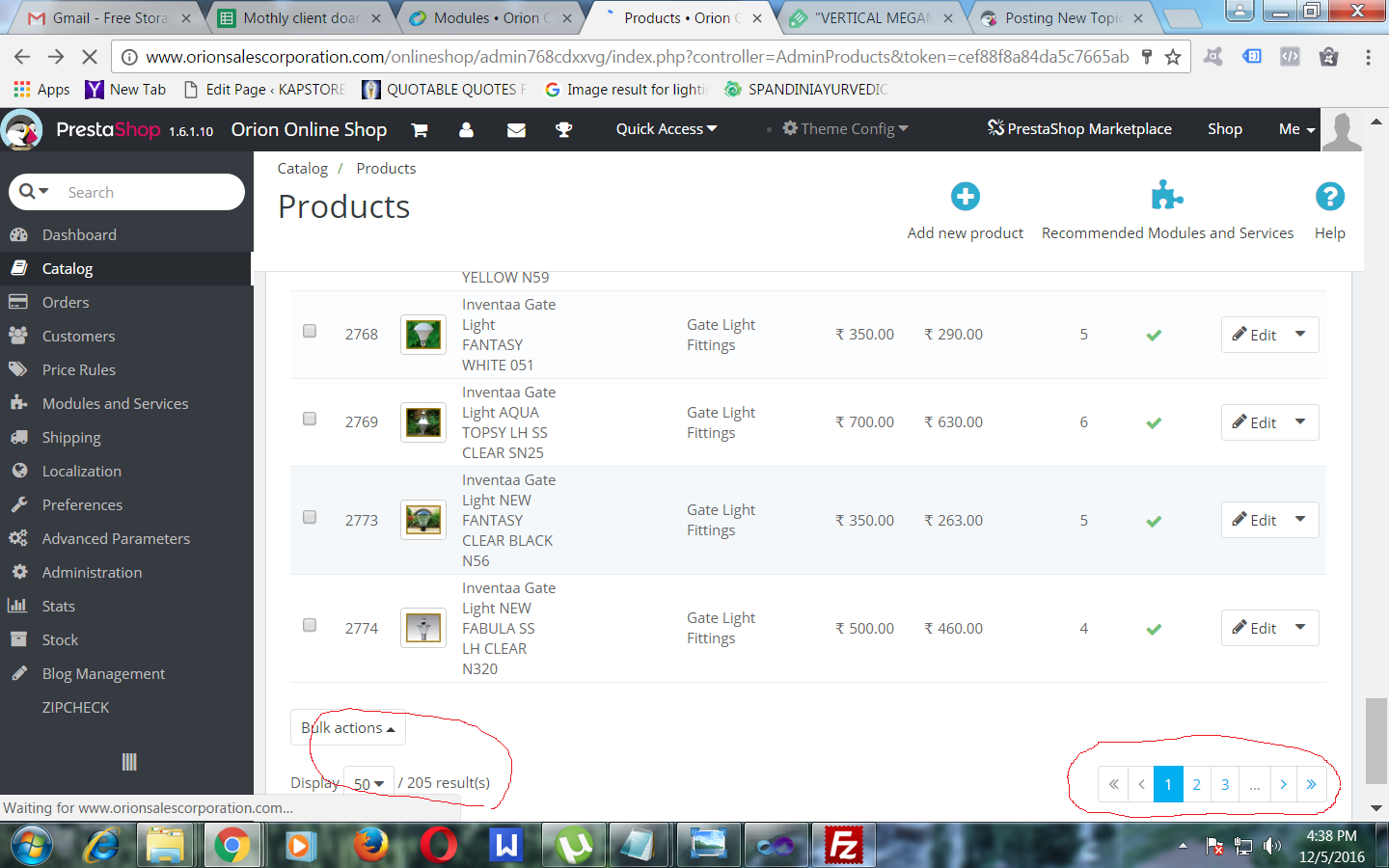Switch to the Gmail browser tab
Viewport: 1389px width, 868px height.
[x=108, y=18]
